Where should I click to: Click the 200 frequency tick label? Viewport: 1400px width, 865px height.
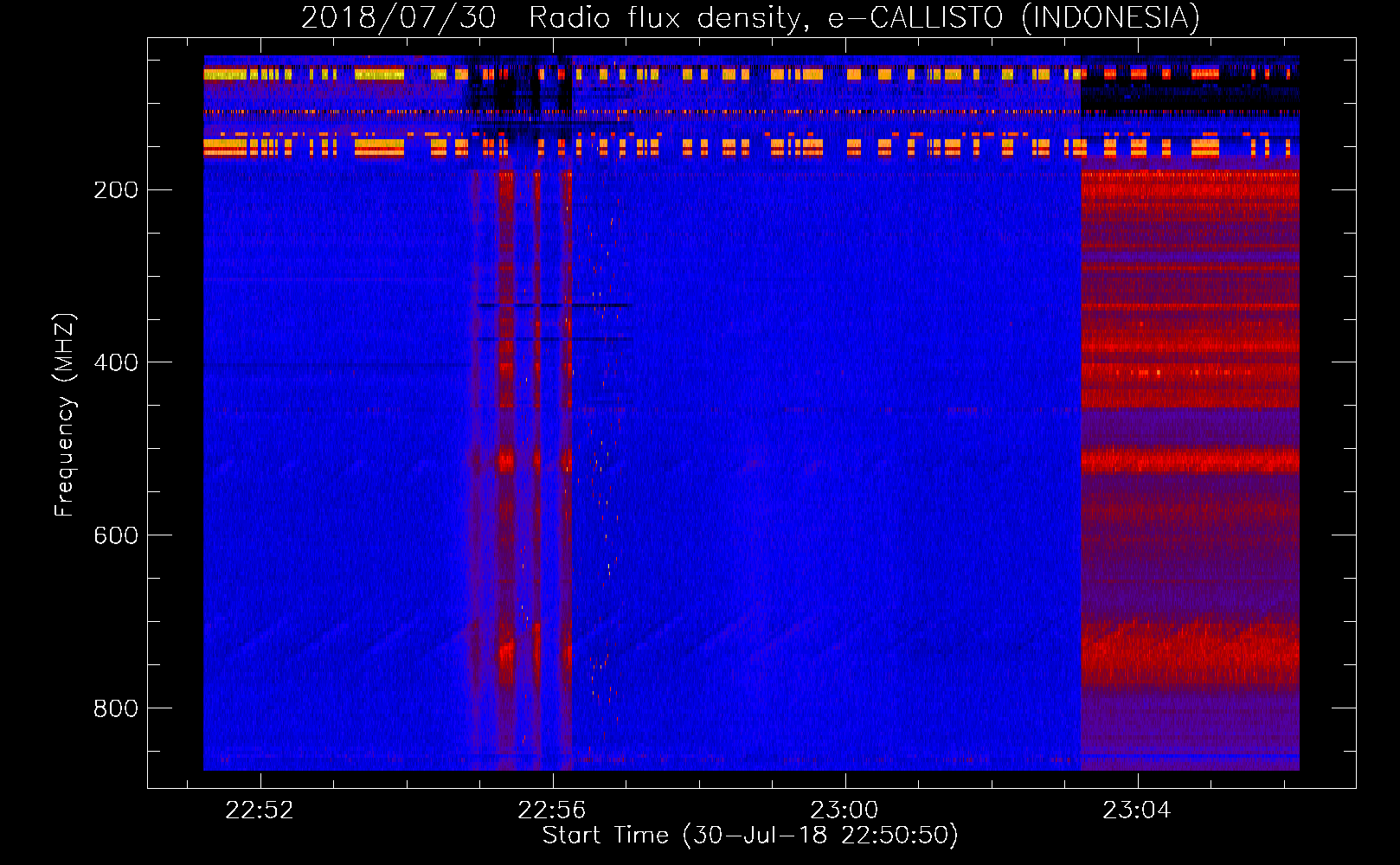(116, 189)
